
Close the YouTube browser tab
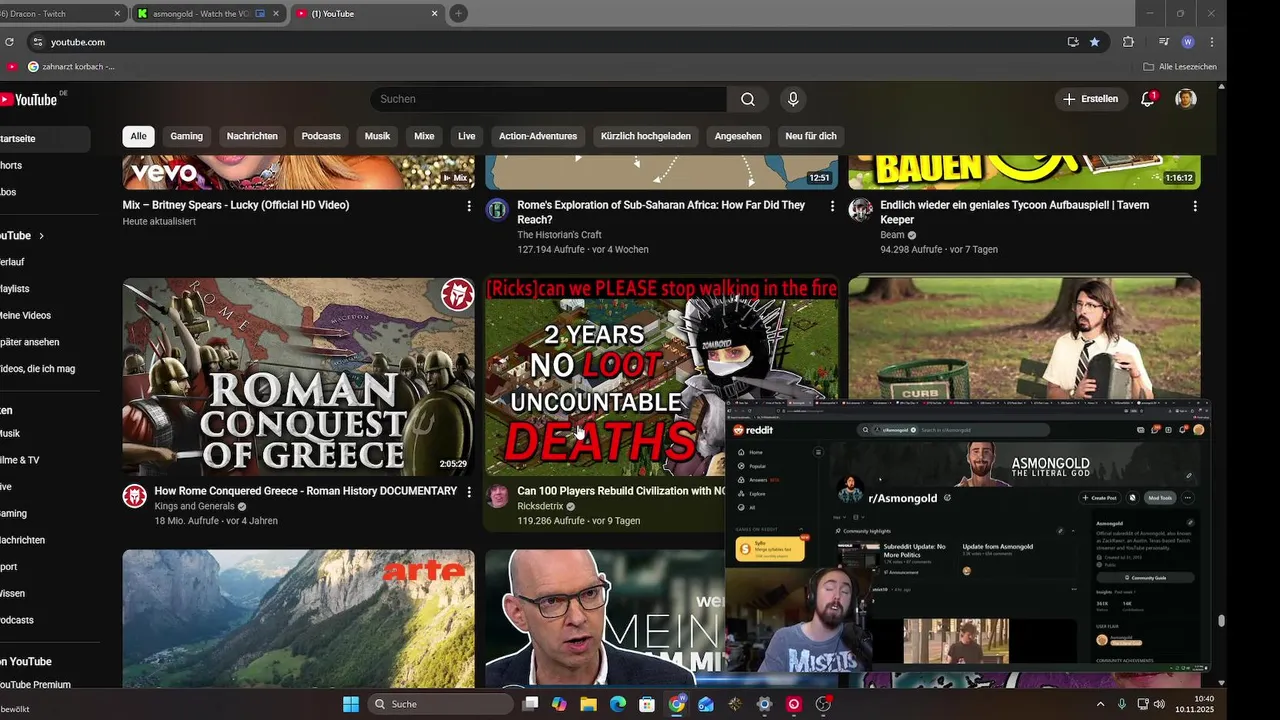click(x=434, y=14)
